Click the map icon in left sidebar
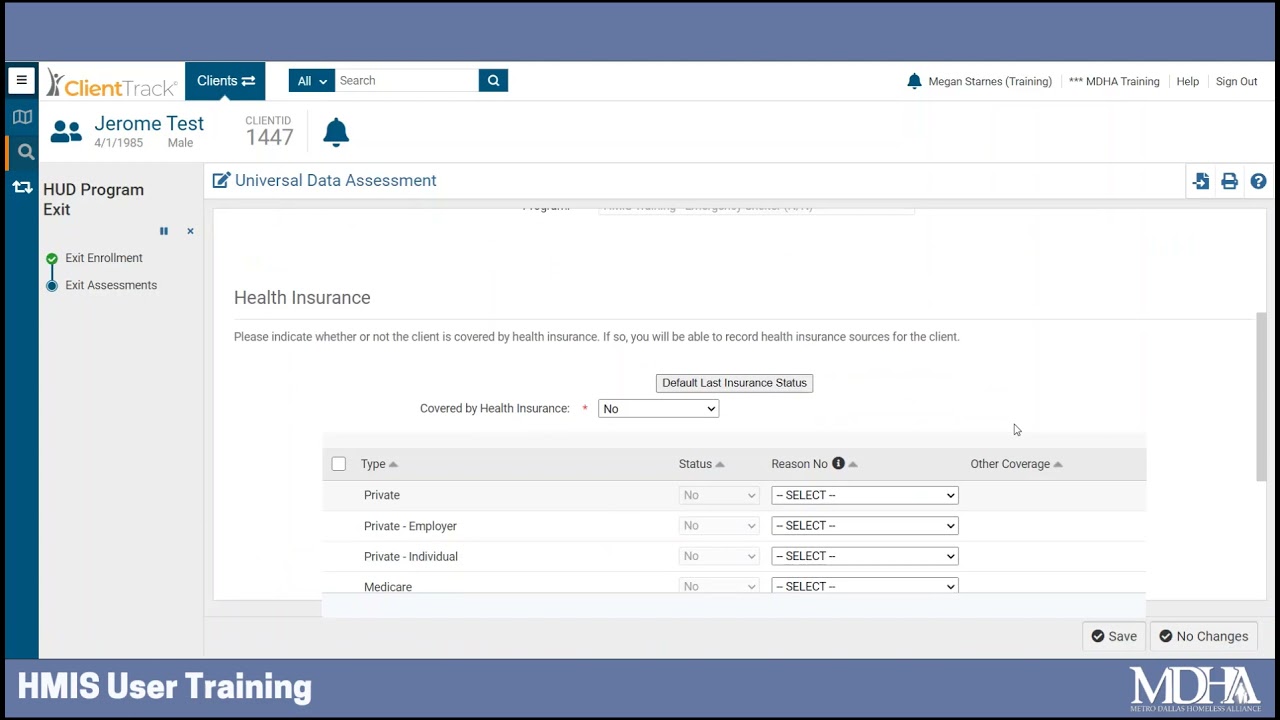The image size is (1280, 720). [x=22, y=117]
